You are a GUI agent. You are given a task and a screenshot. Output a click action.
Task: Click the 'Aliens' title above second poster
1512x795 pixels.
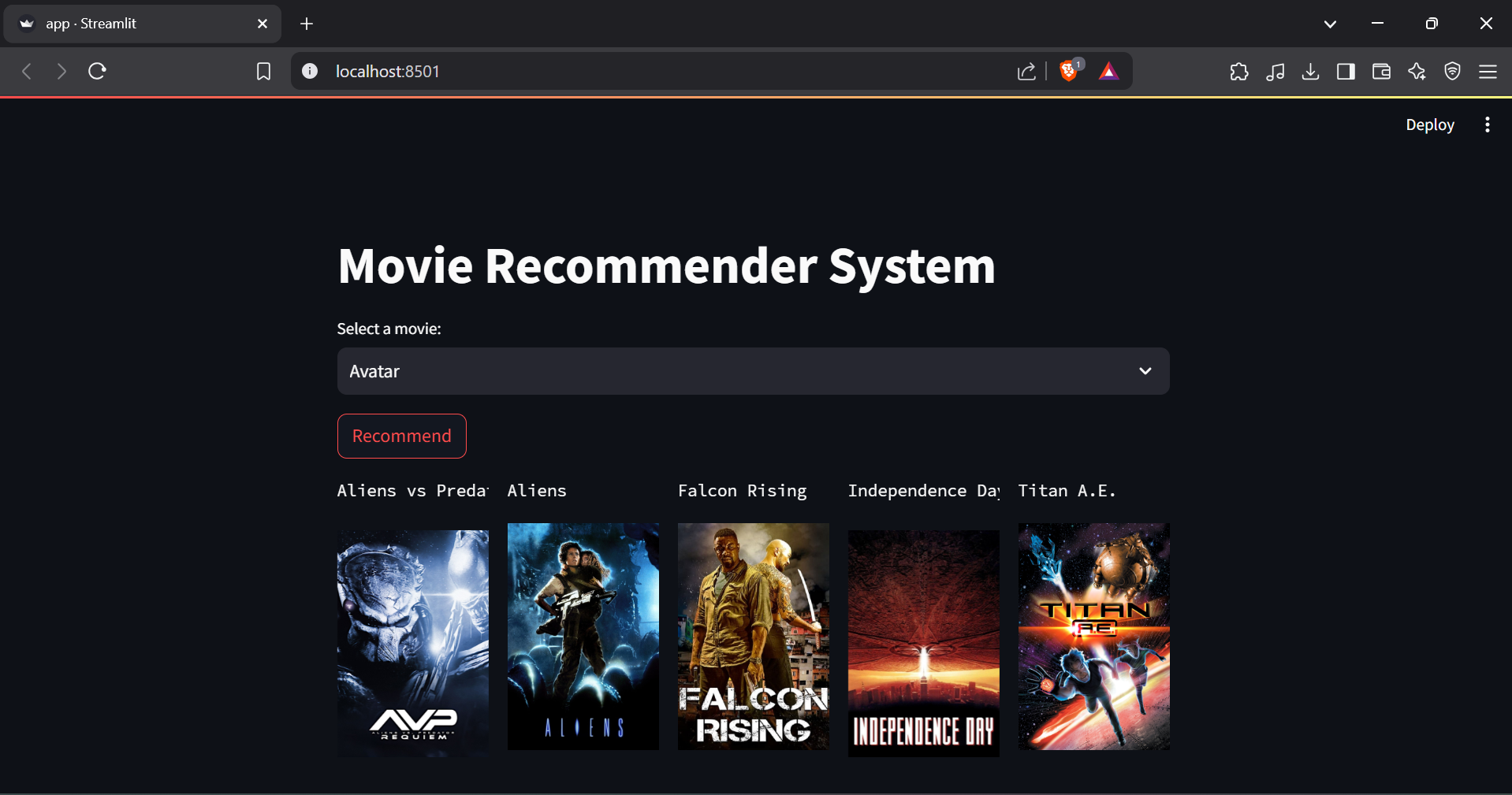[537, 491]
